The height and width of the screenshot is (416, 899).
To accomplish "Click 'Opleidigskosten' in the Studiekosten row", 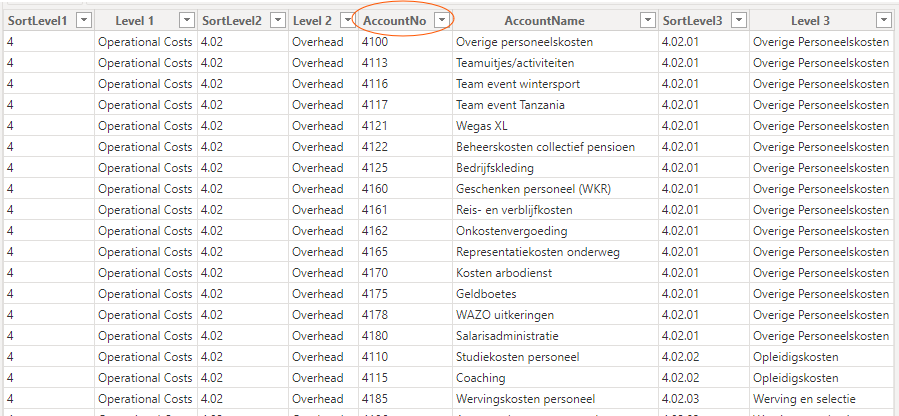I will pyautogui.click(x=821, y=357).
